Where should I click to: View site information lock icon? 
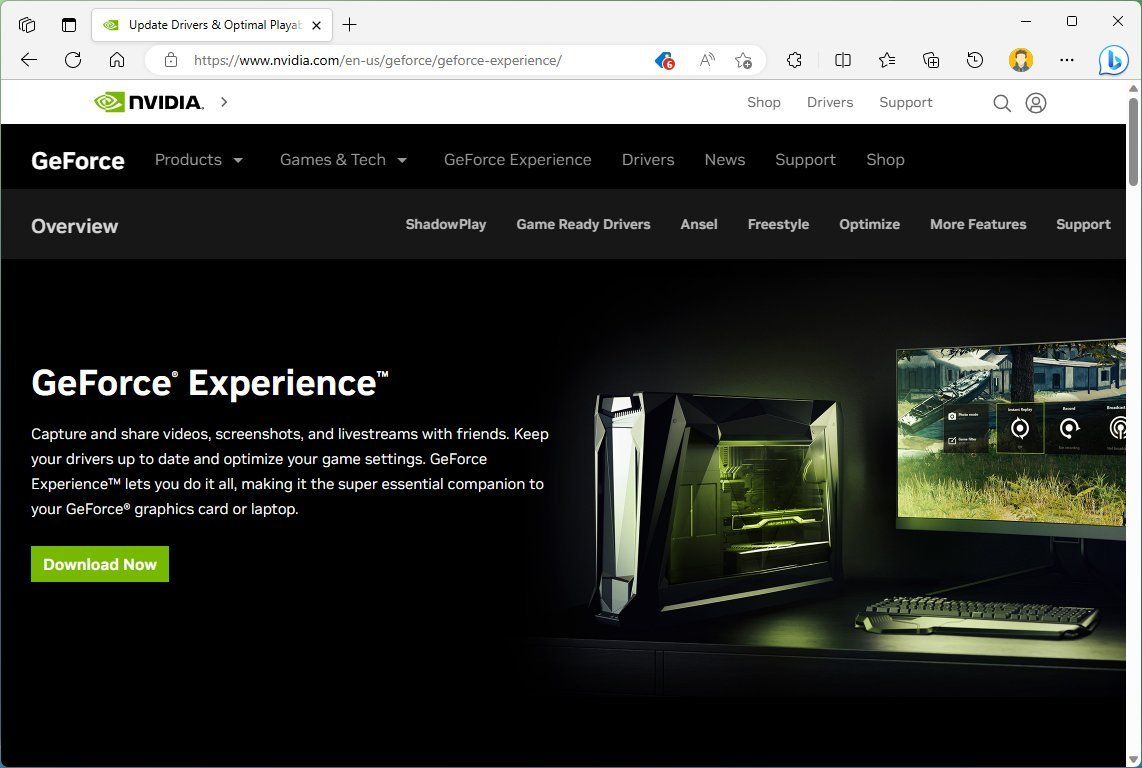click(170, 60)
